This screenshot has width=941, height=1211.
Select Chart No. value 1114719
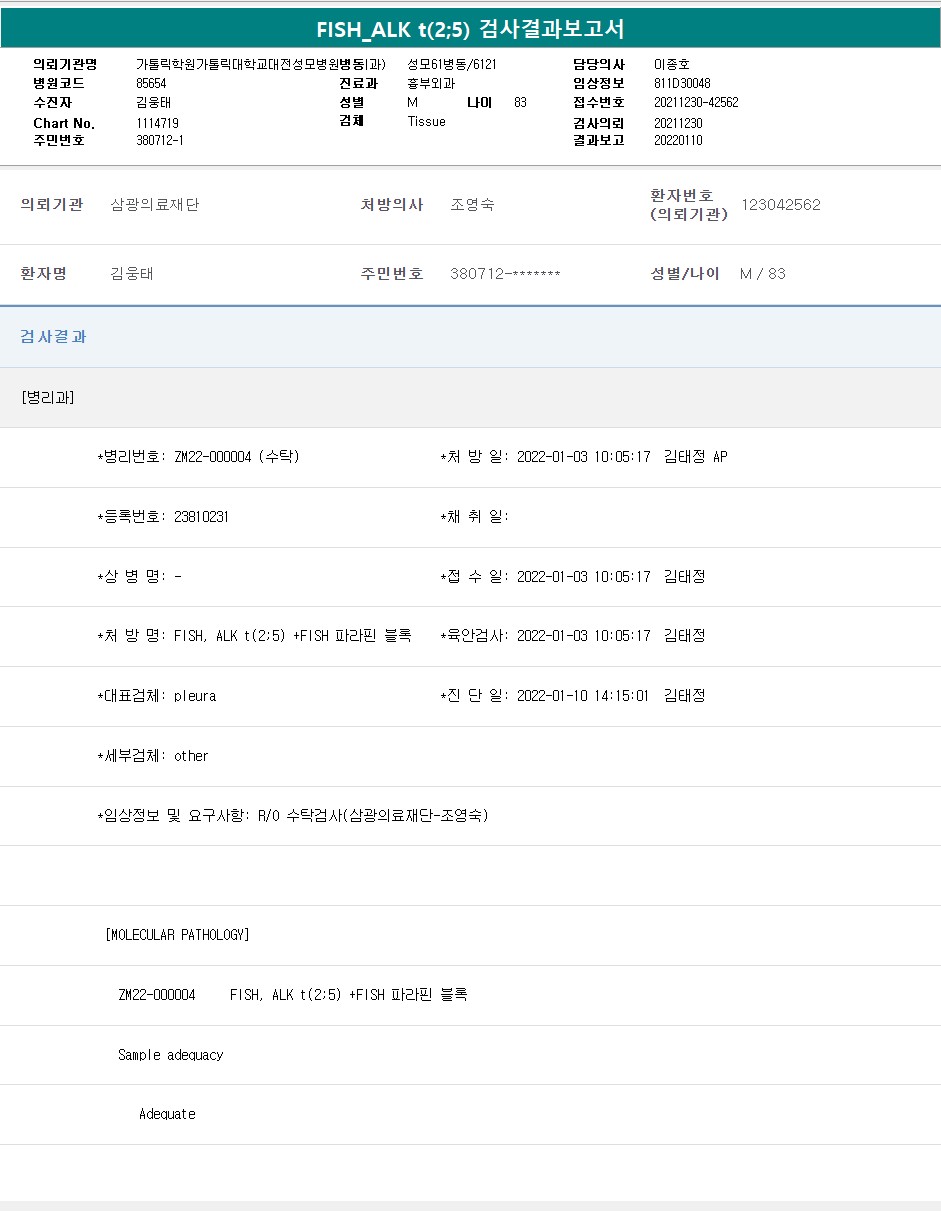157,123
